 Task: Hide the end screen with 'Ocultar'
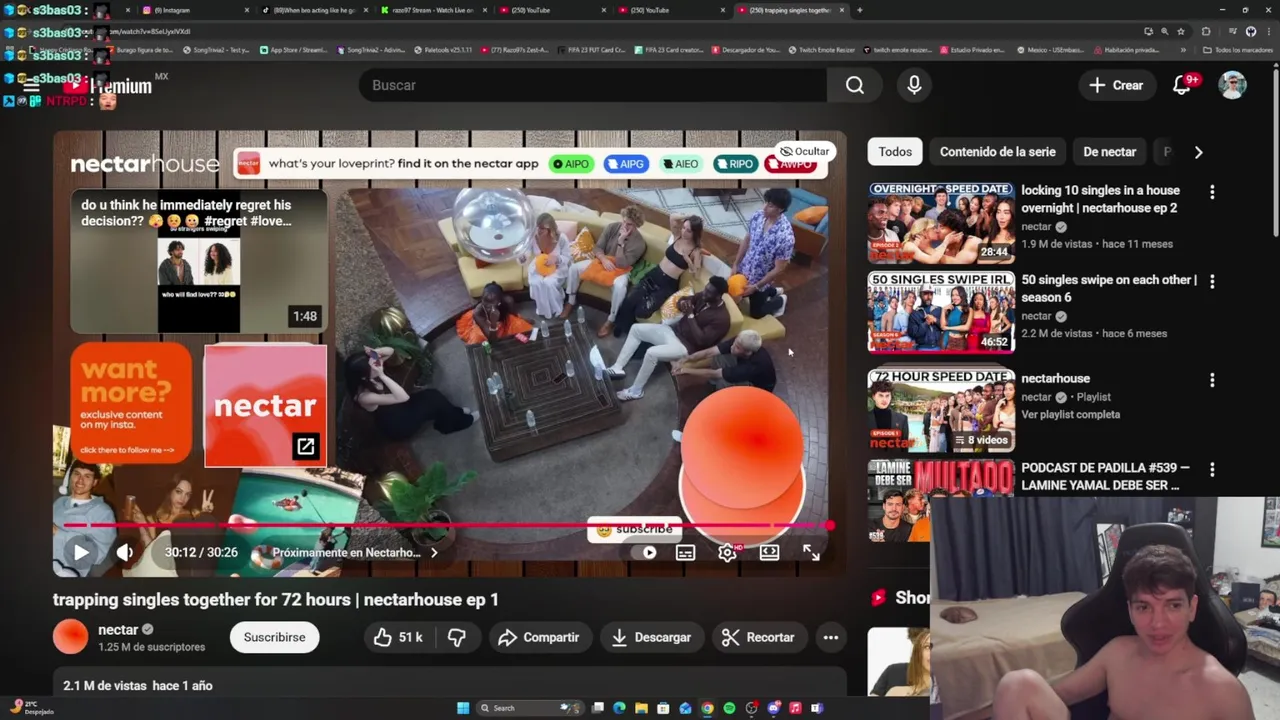tap(804, 151)
